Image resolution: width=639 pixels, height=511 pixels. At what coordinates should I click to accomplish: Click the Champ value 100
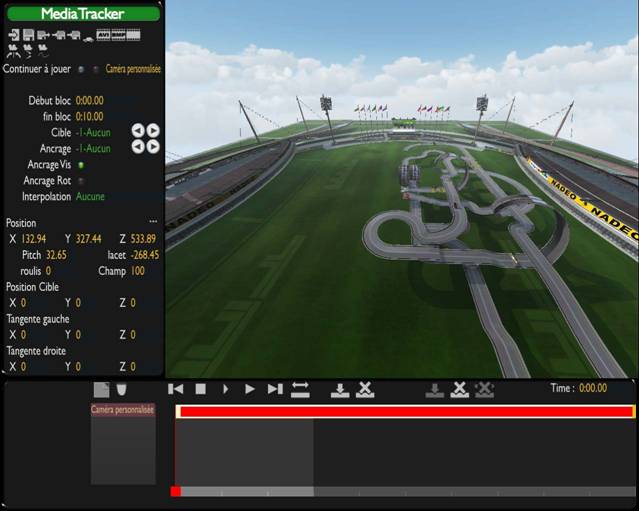pyautogui.click(x=138, y=271)
